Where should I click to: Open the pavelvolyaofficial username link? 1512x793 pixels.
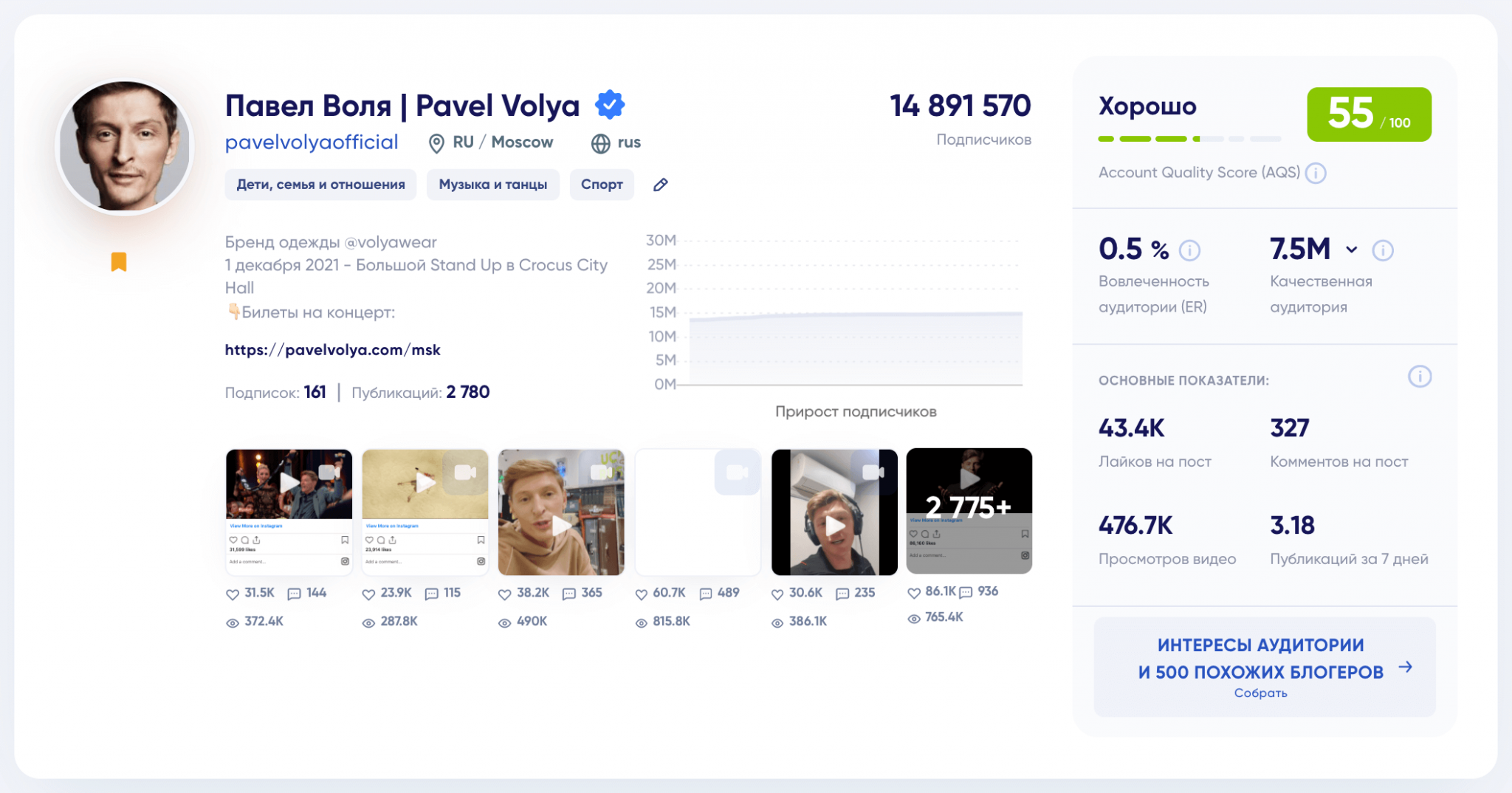(x=312, y=142)
